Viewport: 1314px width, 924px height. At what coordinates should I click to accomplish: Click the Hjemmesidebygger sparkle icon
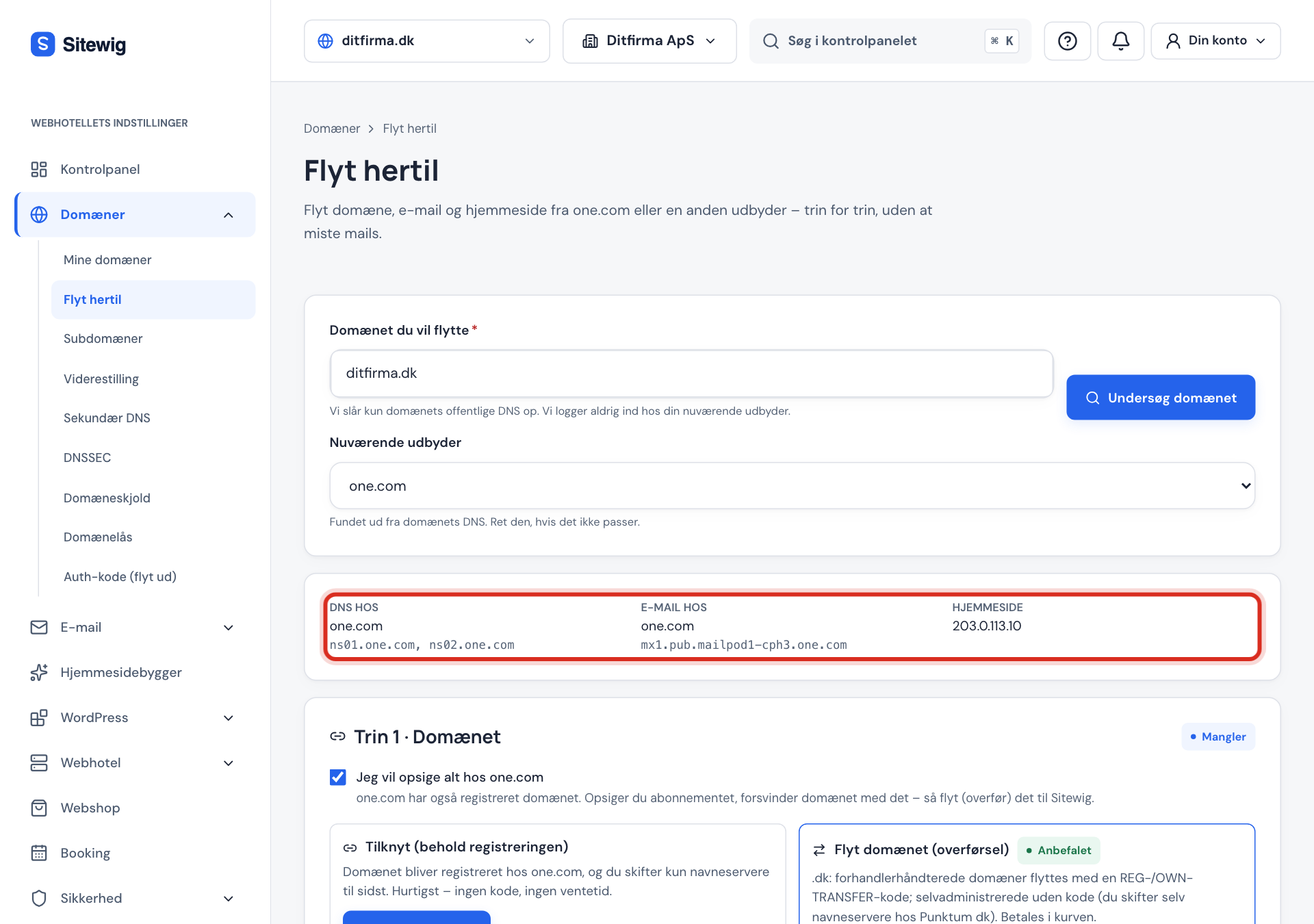point(39,672)
